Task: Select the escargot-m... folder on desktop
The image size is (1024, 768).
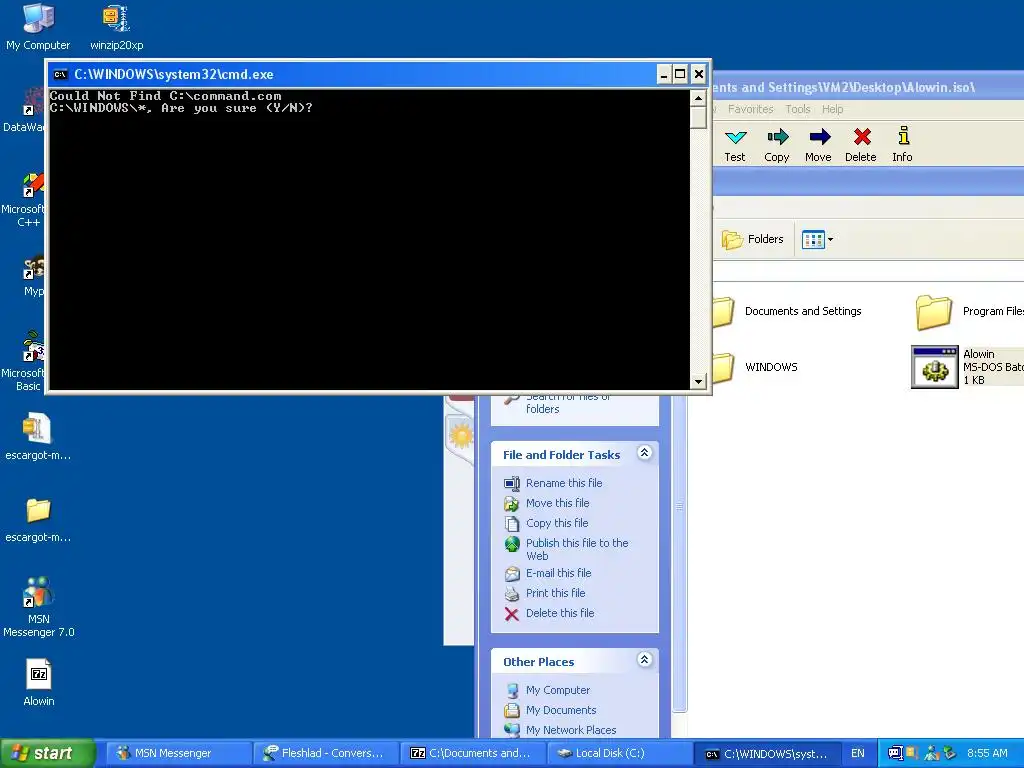Action: point(38,520)
